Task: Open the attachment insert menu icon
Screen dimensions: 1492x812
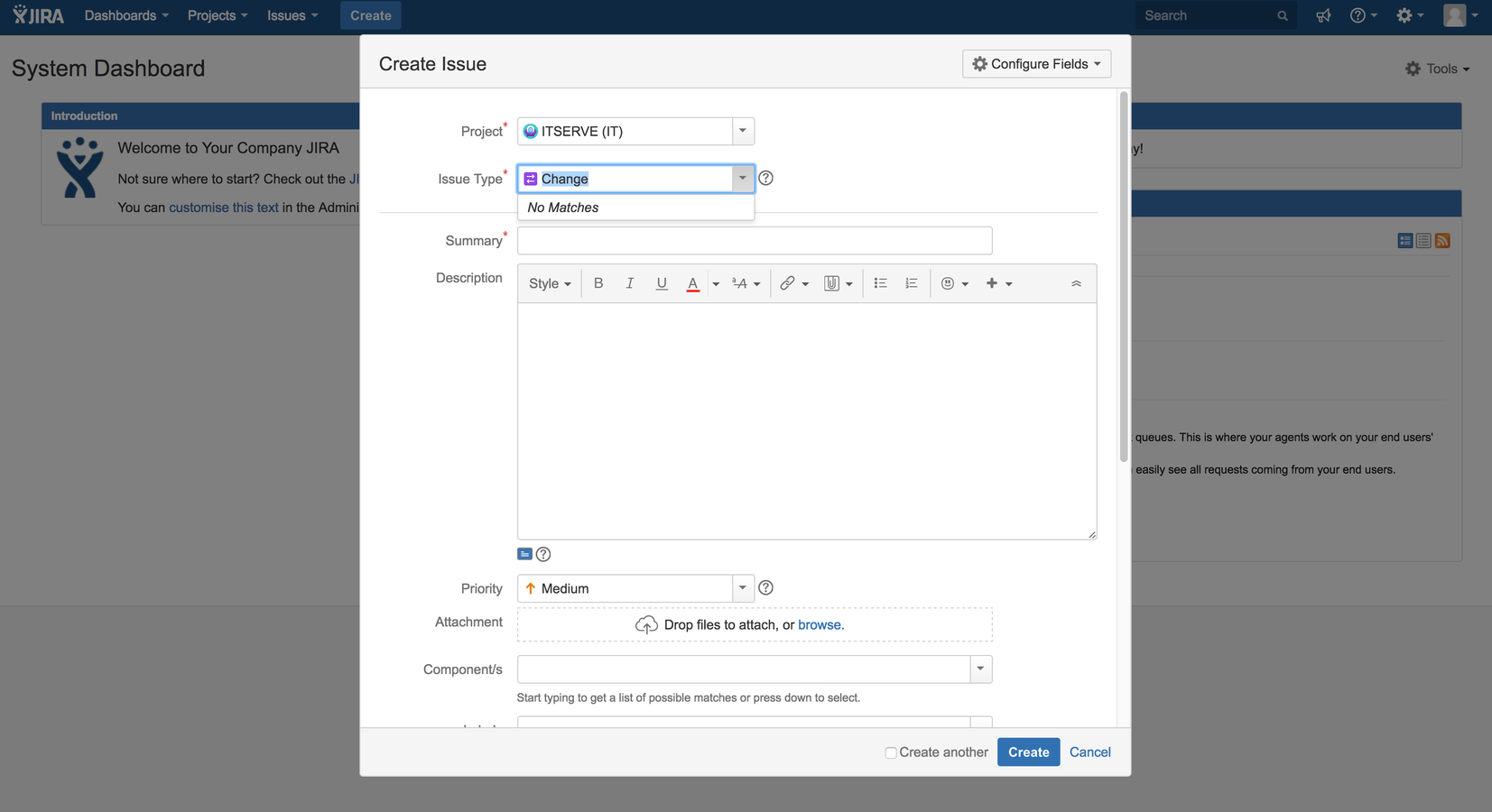Action: [838, 284]
